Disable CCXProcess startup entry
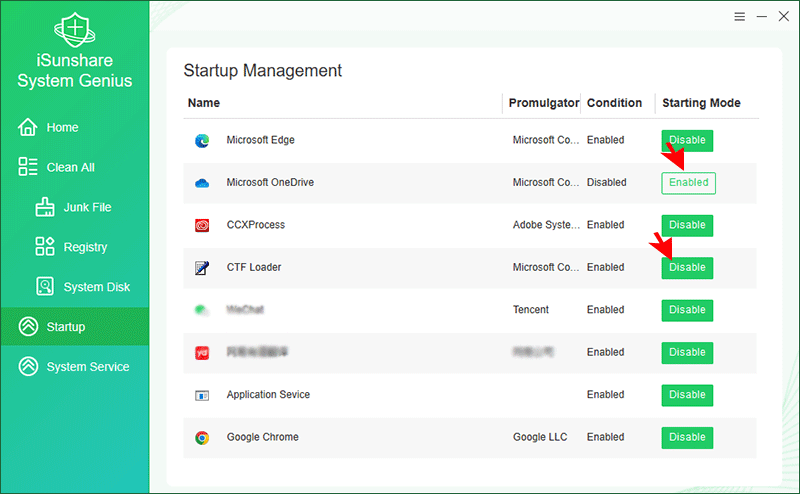The width and height of the screenshot is (800, 494). pyautogui.click(x=687, y=225)
